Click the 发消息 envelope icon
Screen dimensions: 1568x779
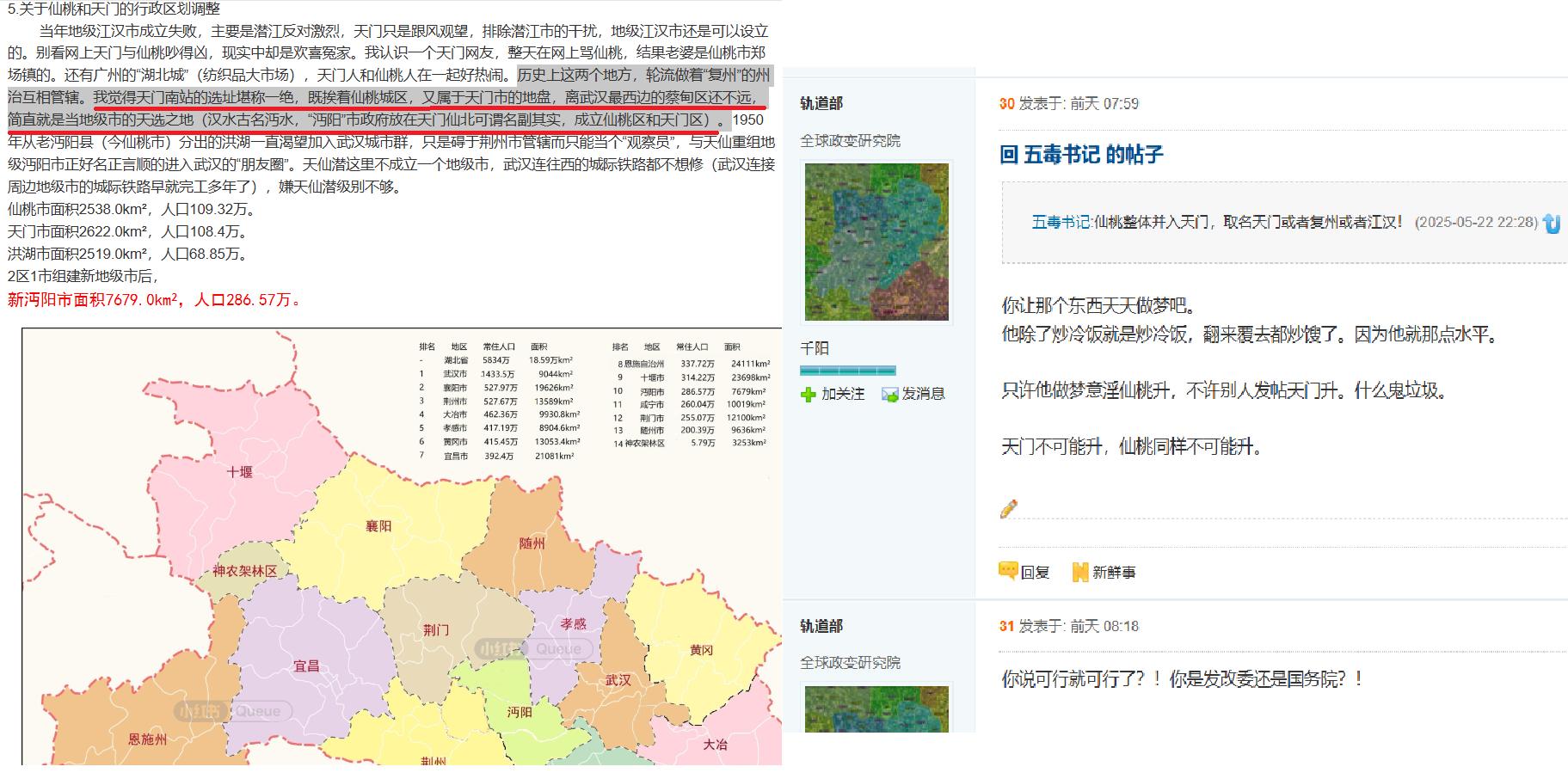click(x=889, y=395)
